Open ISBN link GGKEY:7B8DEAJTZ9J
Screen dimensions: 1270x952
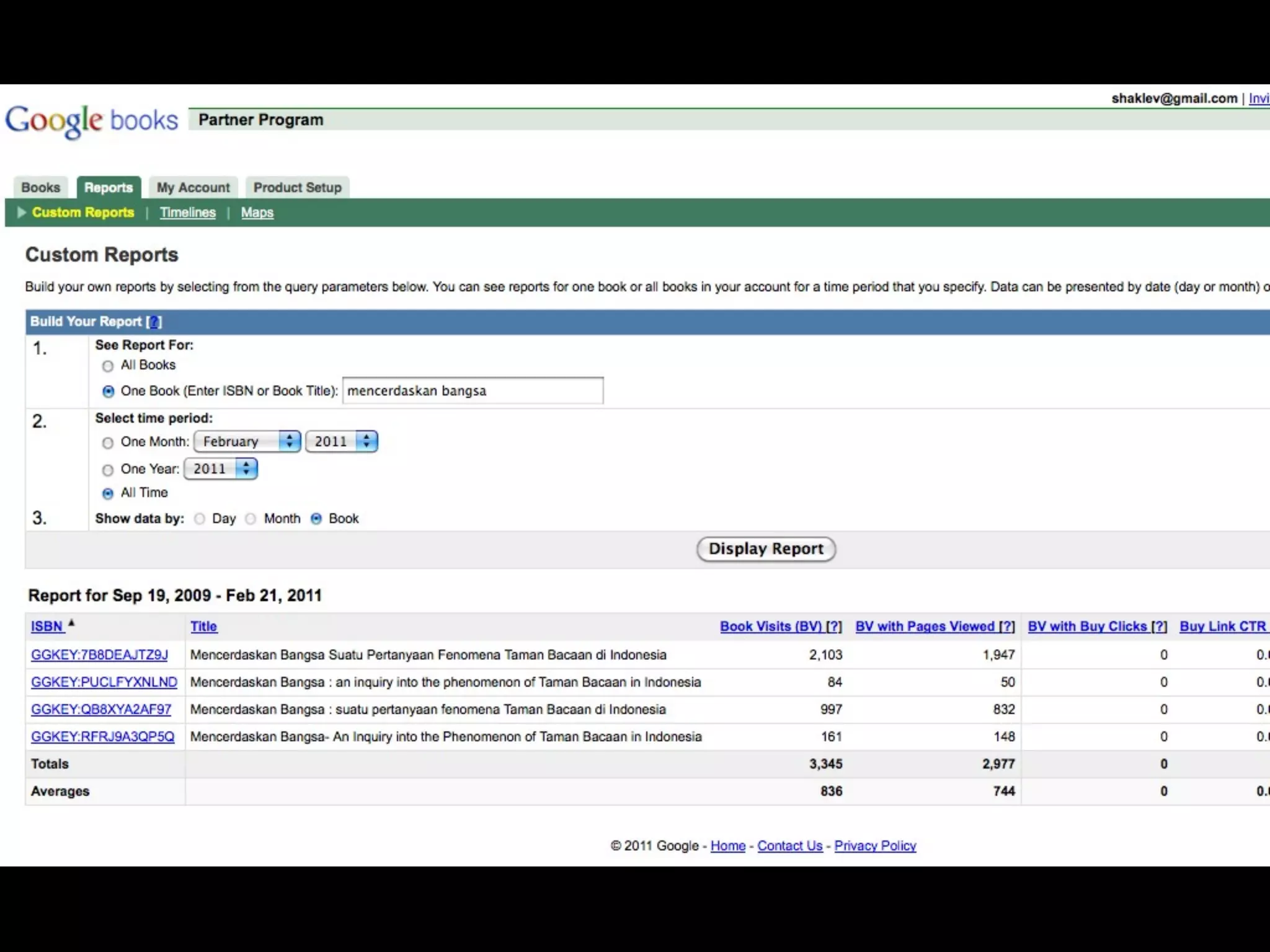tap(99, 654)
